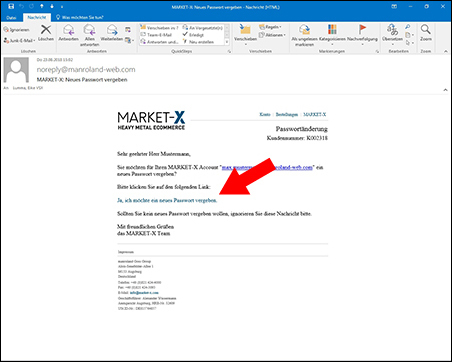Click the find icon in Bearbeiten group
This screenshot has height=362, width=452.
[x=408, y=27]
